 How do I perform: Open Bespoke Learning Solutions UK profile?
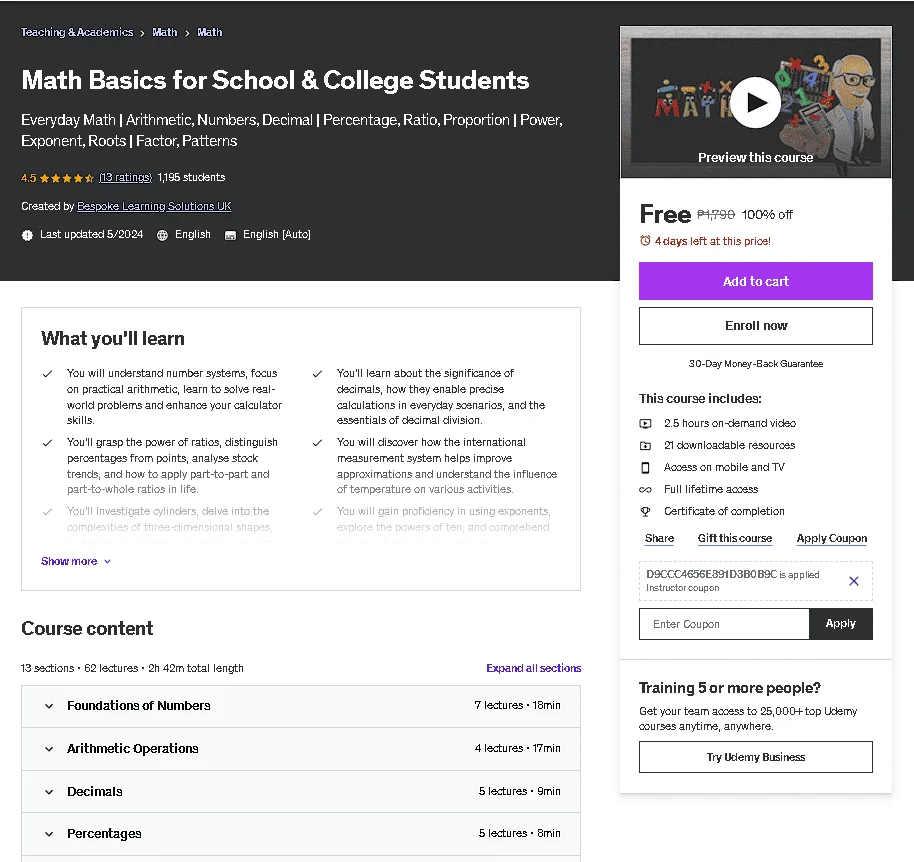click(x=154, y=206)
